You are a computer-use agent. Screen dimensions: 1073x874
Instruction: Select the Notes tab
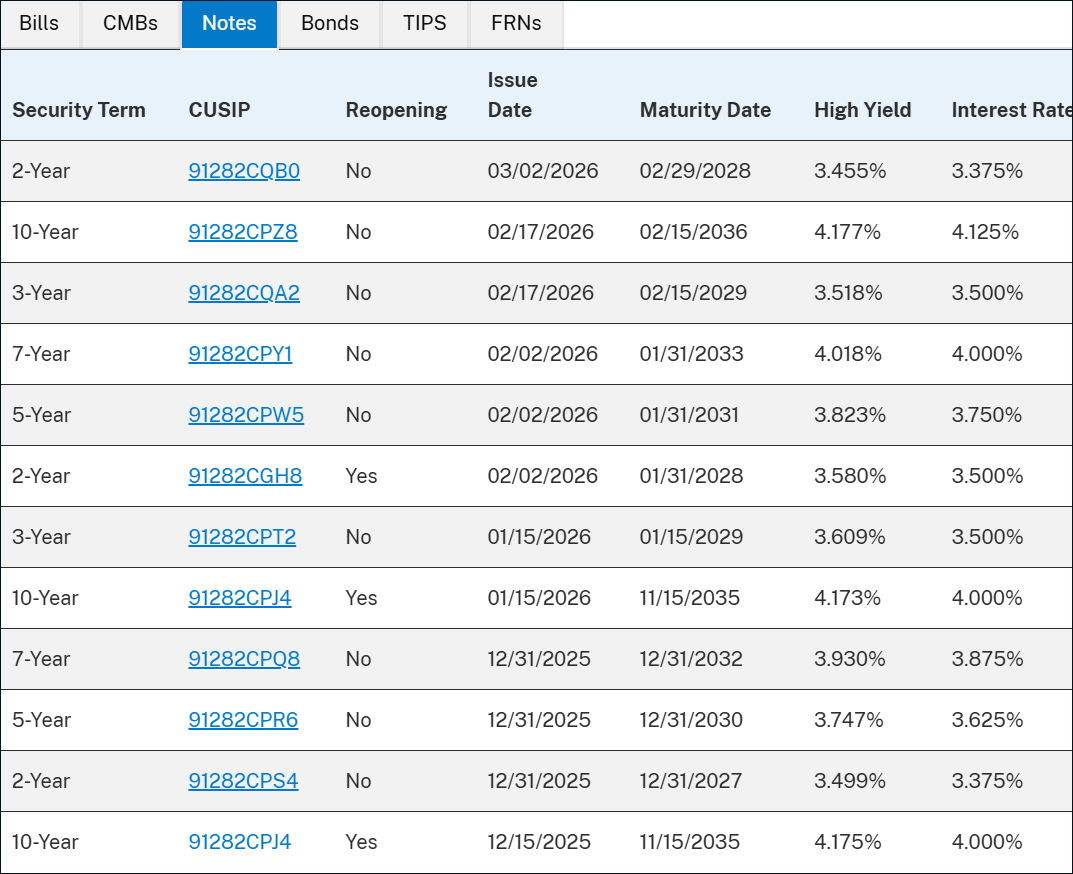[x=229, y=23]
